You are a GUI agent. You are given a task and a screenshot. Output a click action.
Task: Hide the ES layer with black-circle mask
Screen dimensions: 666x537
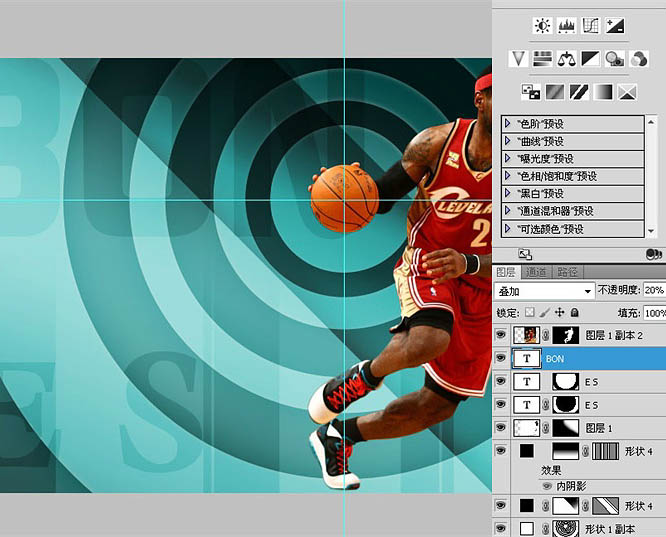[501, 404]
